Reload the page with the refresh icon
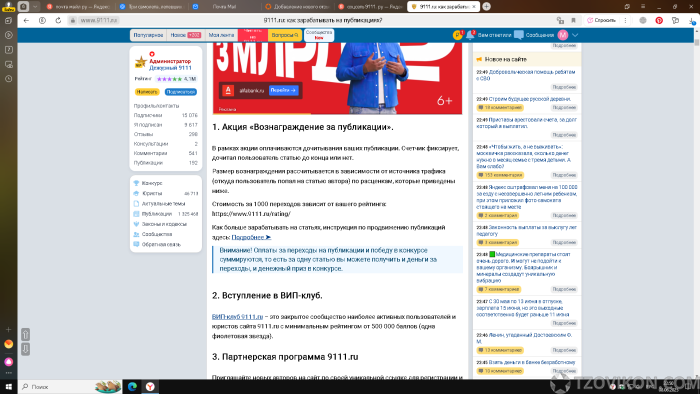The image size is (700, 394). 58,21
